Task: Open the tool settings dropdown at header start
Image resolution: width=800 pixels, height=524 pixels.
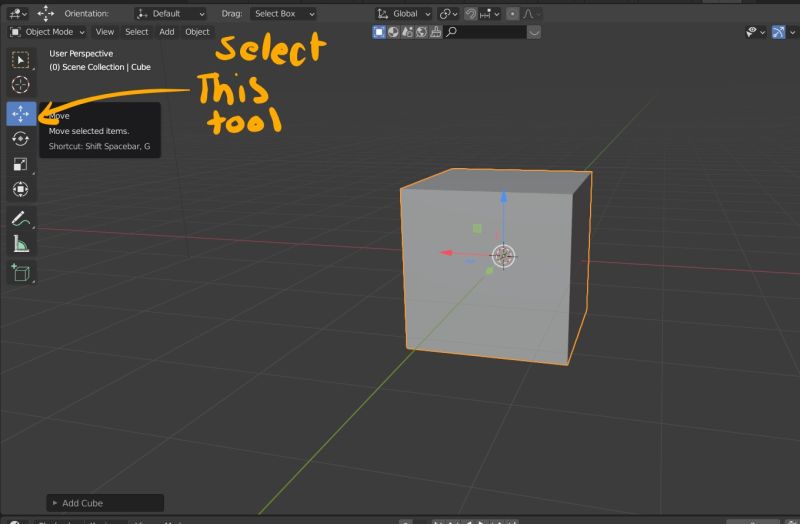Action: click(x=18, y=14)
